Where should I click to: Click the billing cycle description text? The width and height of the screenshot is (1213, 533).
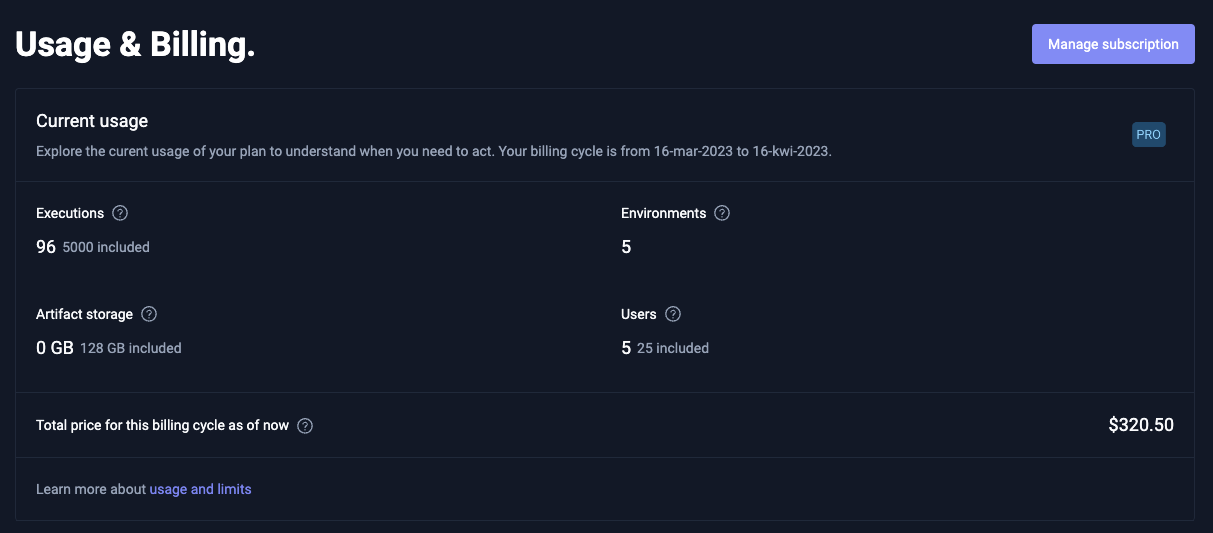(x=434, y=152)
